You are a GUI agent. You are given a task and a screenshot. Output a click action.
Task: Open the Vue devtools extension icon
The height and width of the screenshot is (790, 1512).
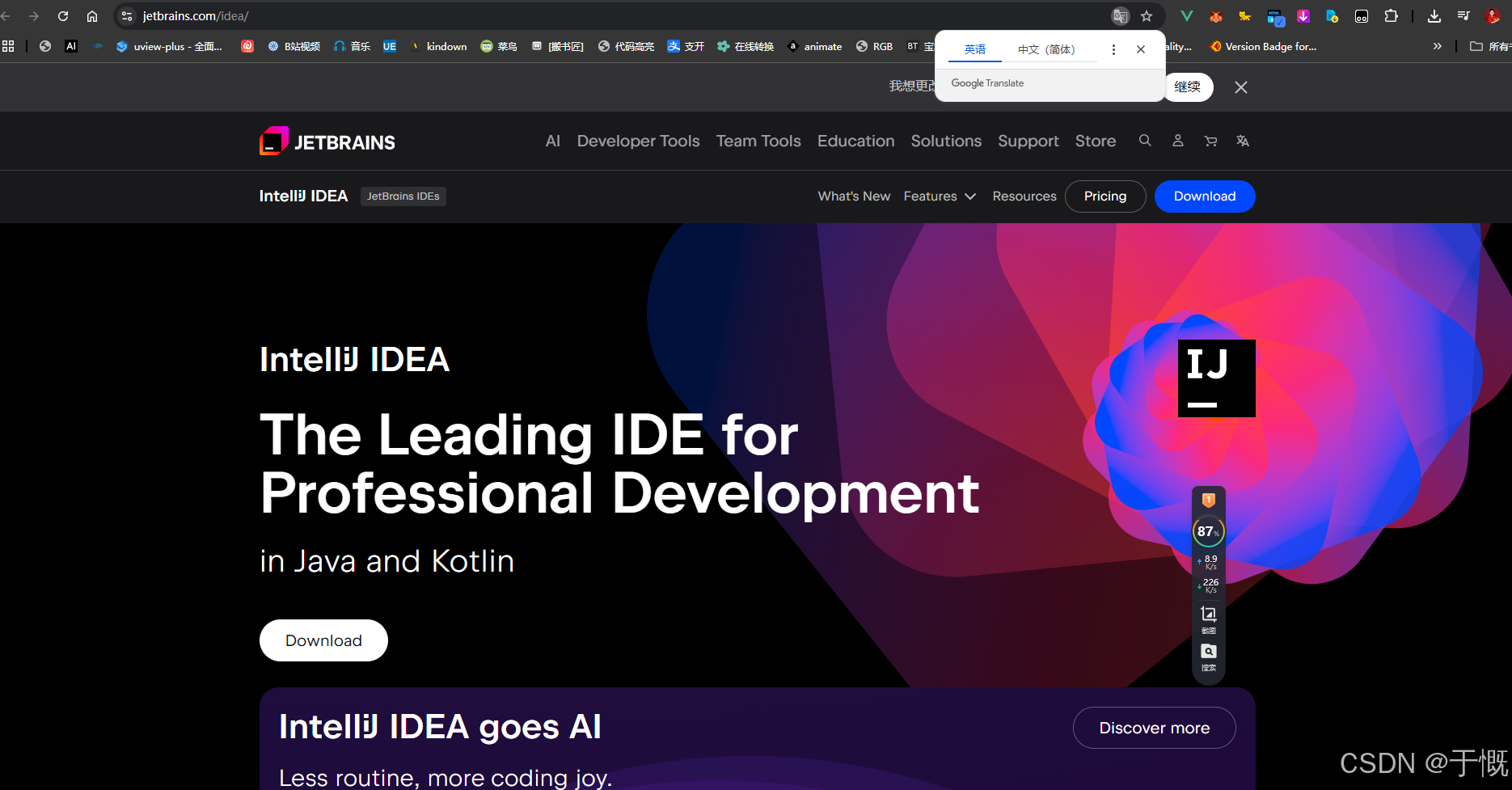point(1187,16)
